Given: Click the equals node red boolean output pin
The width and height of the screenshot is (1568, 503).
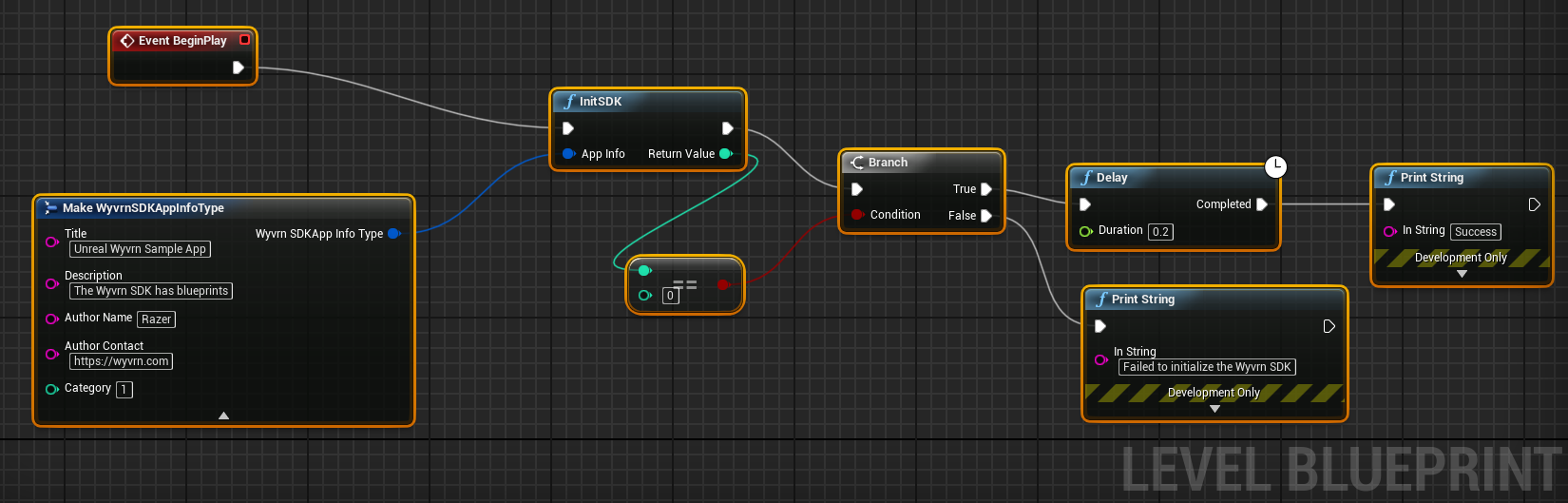Looking at the screenshot, I should pos(723,284).
